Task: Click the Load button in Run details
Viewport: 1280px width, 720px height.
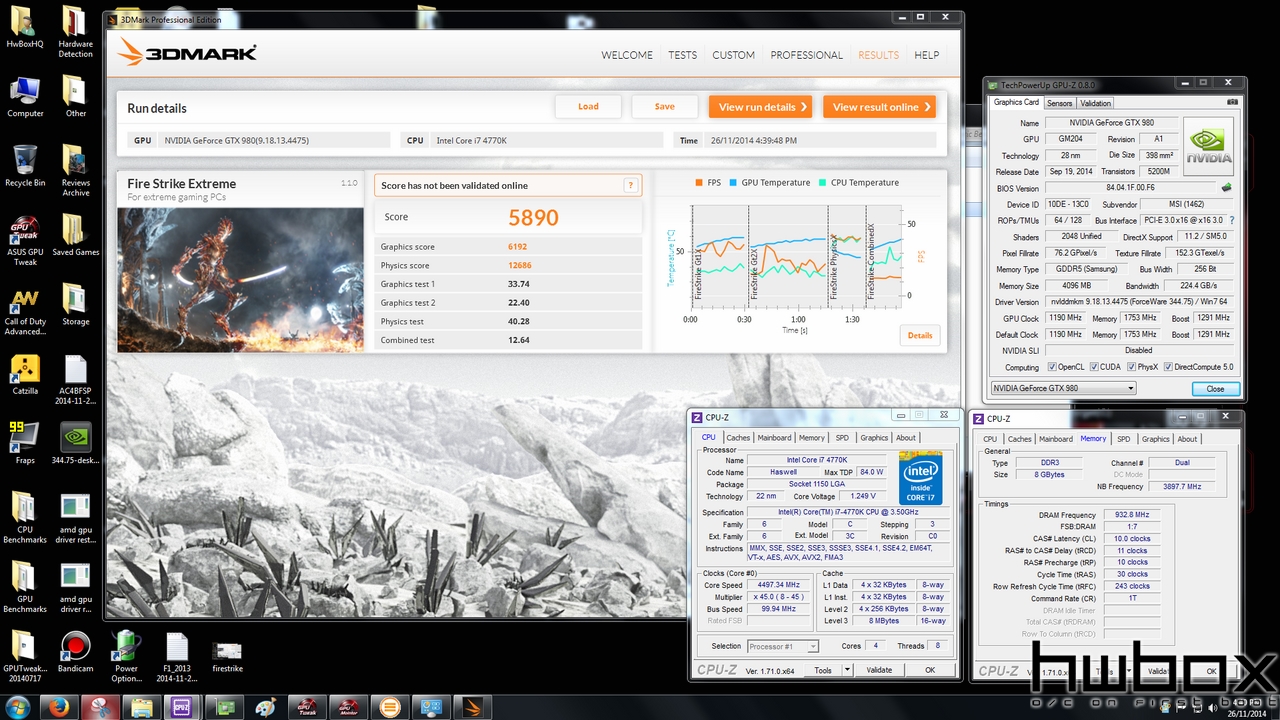Action: tap(589, 107)
